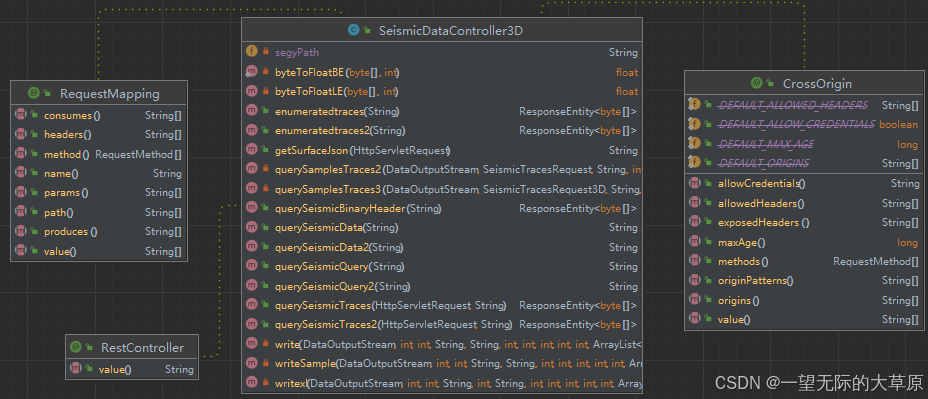This screenshot has height=399, width=928.
Task: Select the RestController annotation header
Action: pos(132,347)
